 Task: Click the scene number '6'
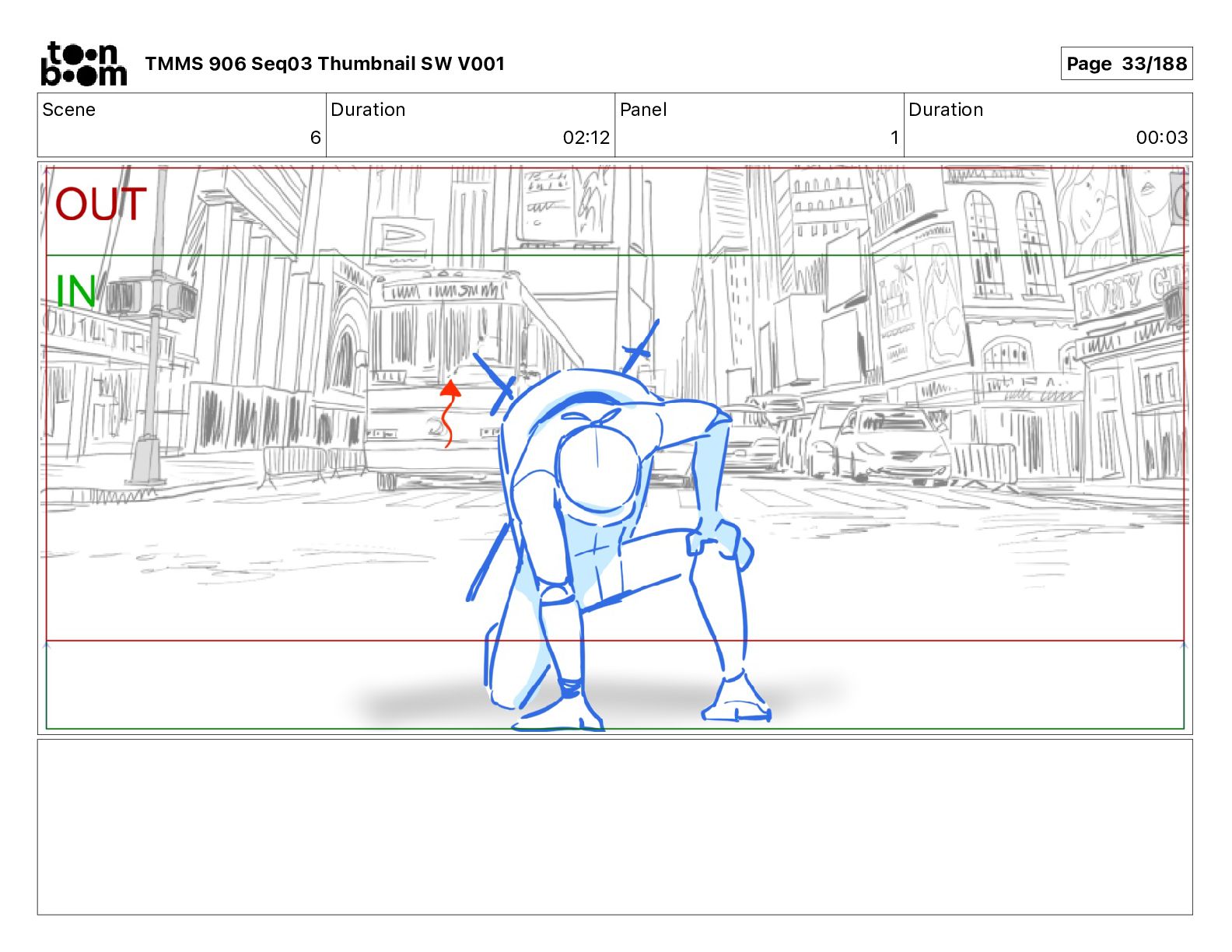point(315,138)
